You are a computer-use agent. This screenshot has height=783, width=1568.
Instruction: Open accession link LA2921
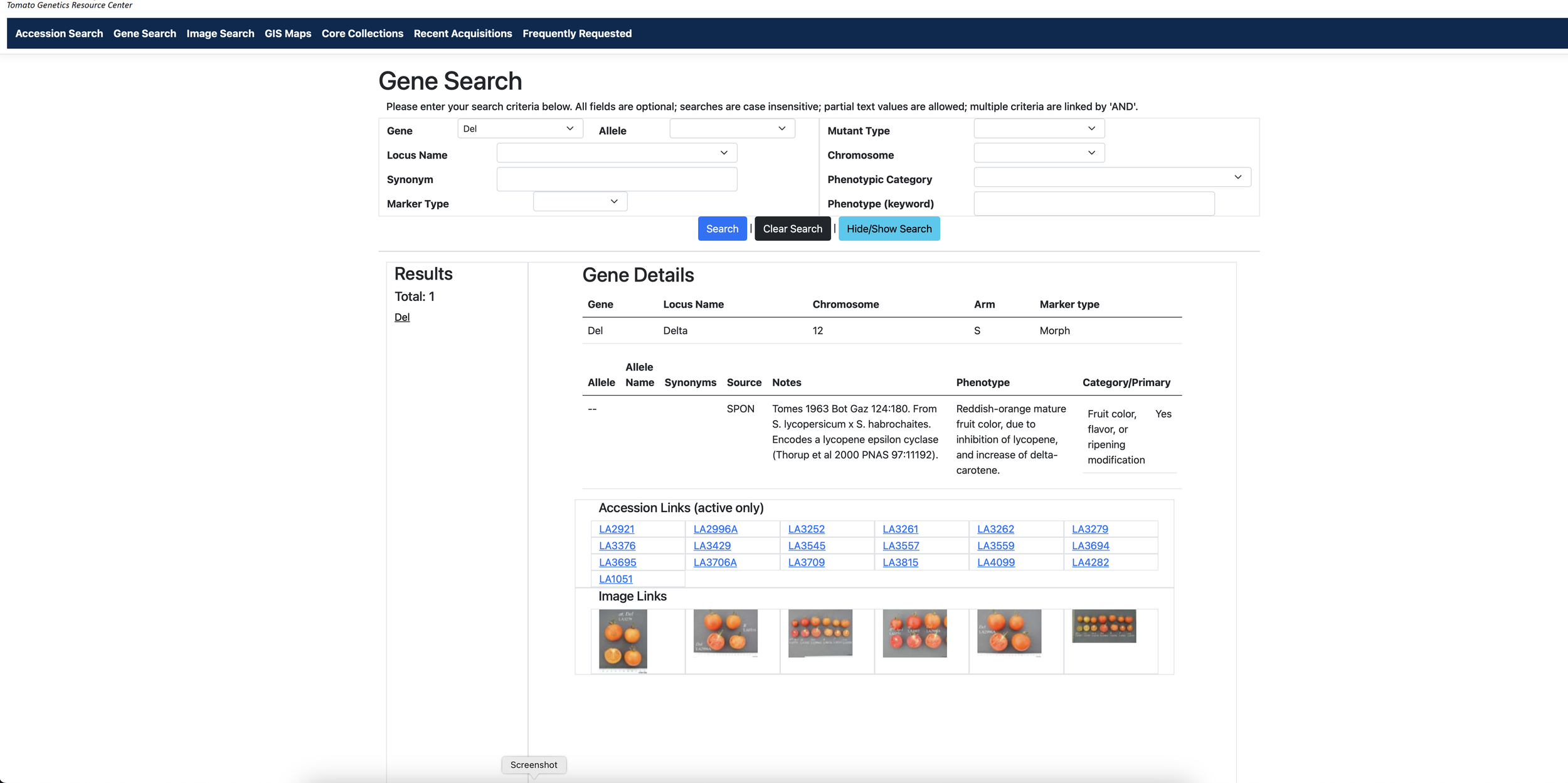616,529
